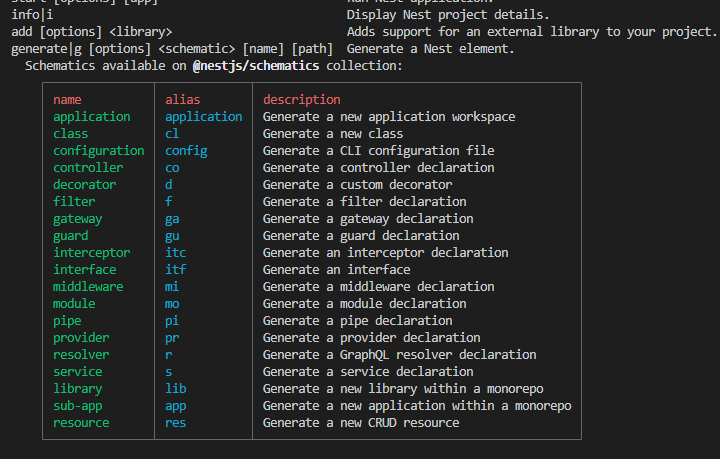Click 'Generate a gateway declaration' description
The height and width of the screenshot is (459, 720).
coord(368,219)
